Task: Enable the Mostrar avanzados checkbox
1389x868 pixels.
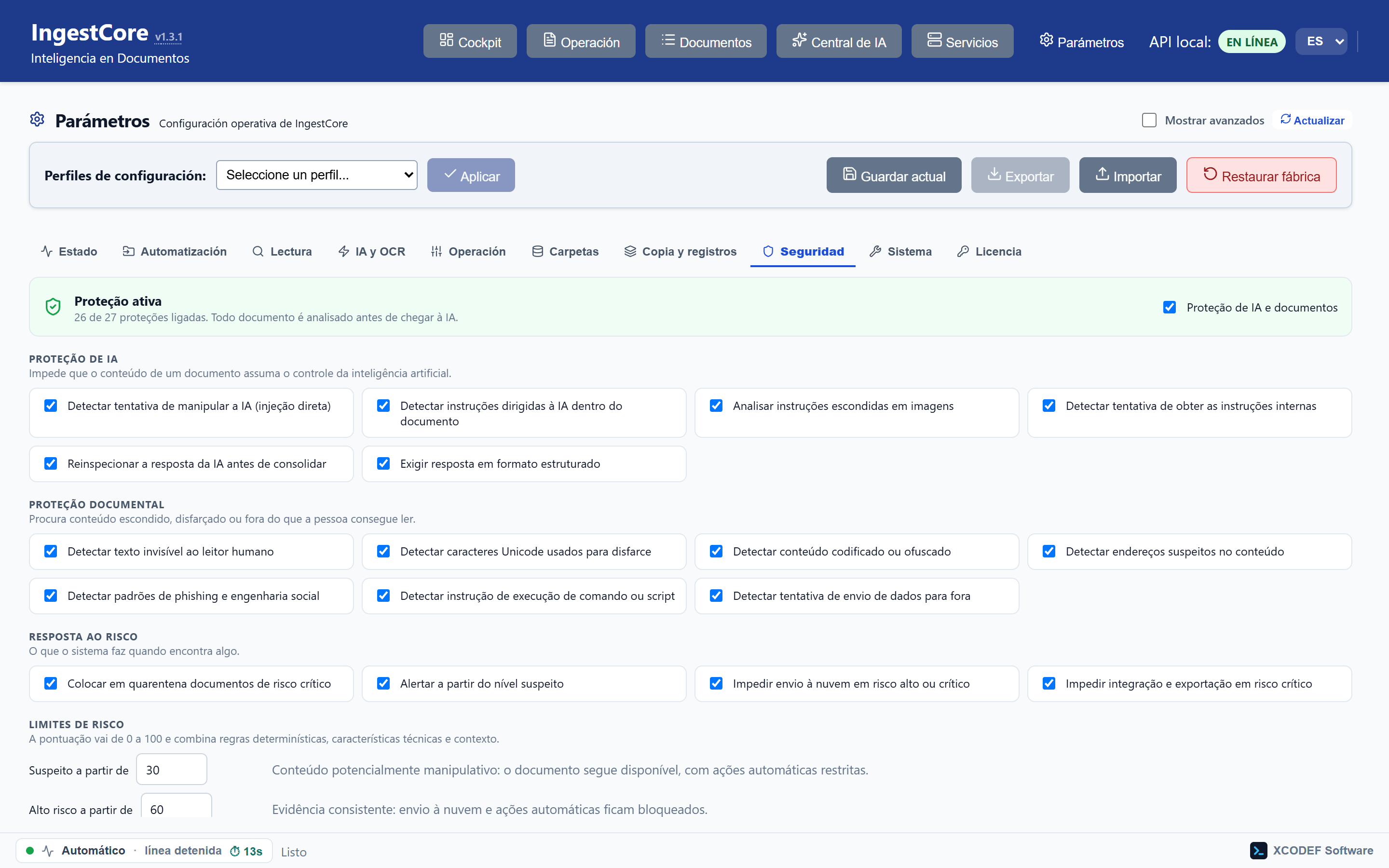Action: tap(1149, 120)
